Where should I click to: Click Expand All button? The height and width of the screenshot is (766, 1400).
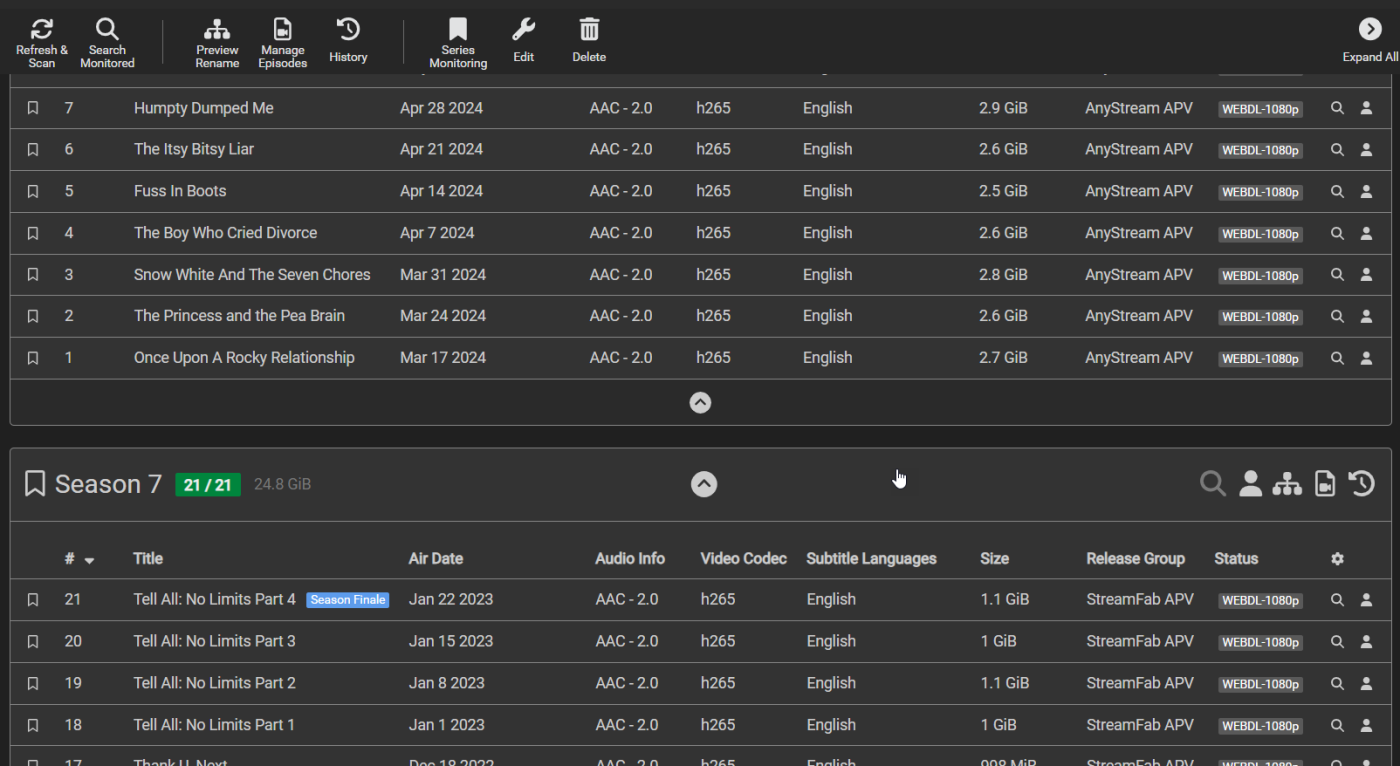[x=1370, y=43]
